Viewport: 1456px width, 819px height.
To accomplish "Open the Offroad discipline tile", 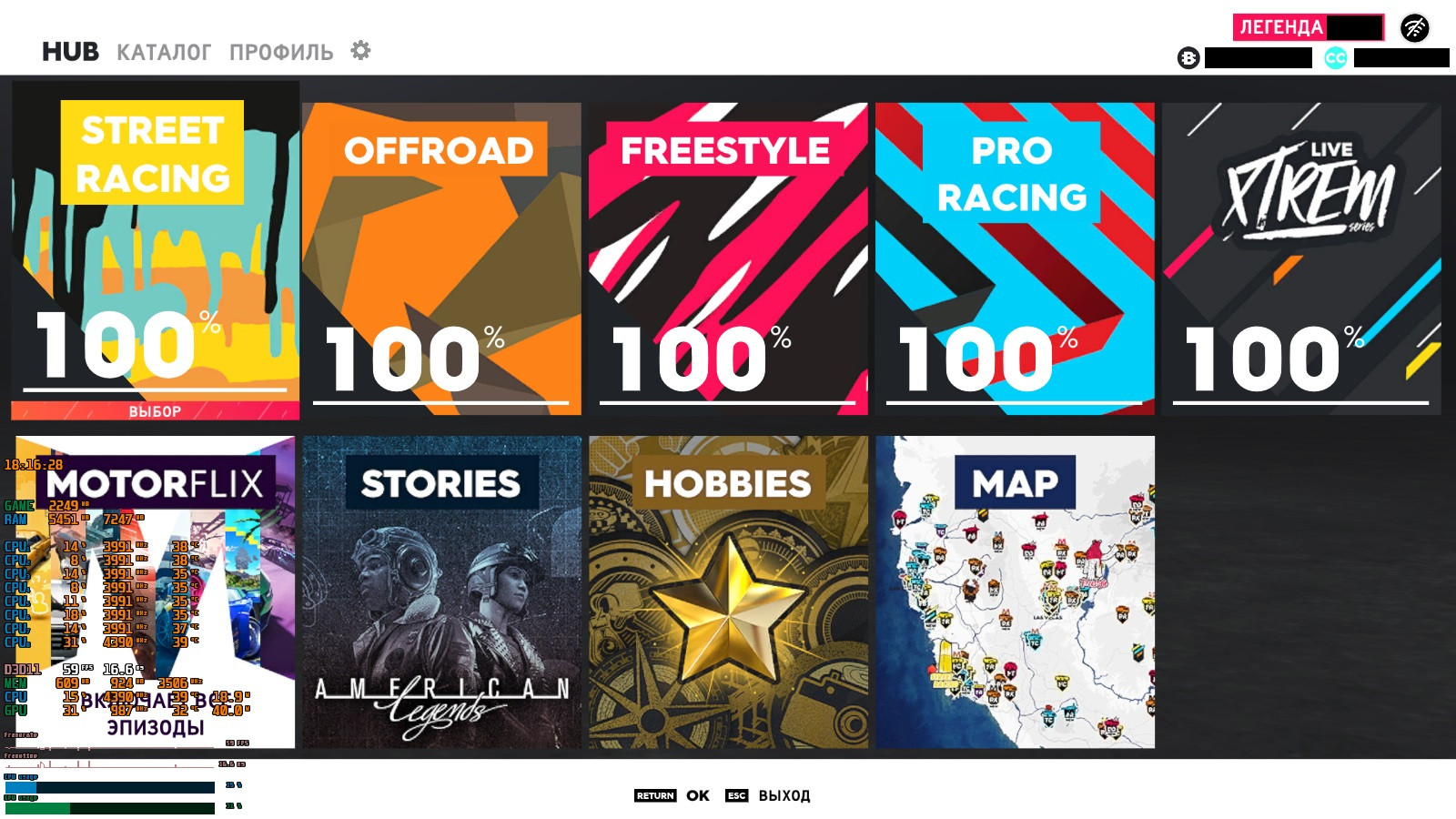I will 441,259.
